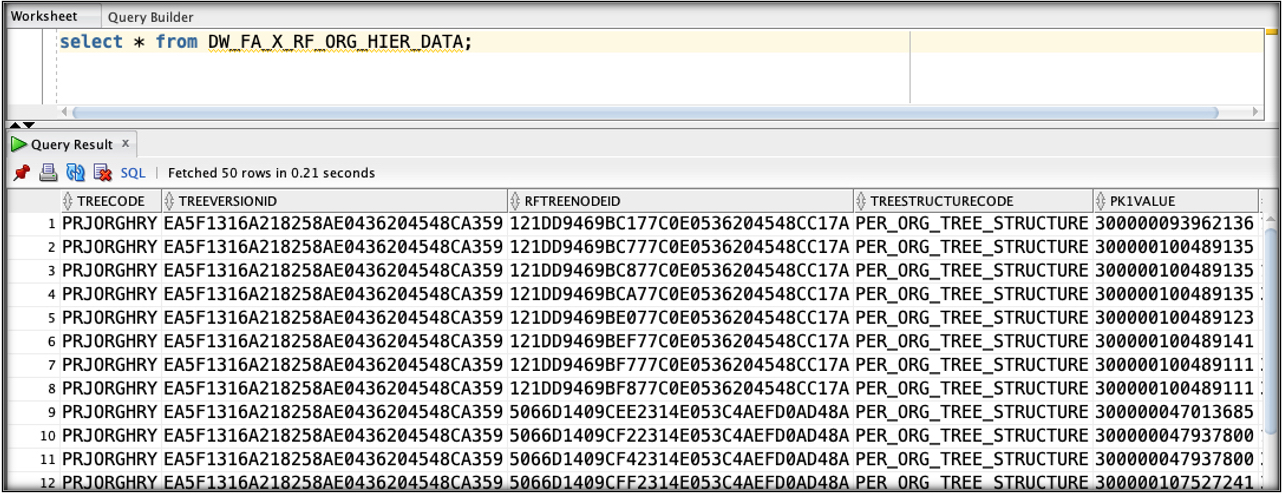This screenshot has height=498, width=1283.
Task: Click in the SQL editor on the select statement
Action: 265,42
